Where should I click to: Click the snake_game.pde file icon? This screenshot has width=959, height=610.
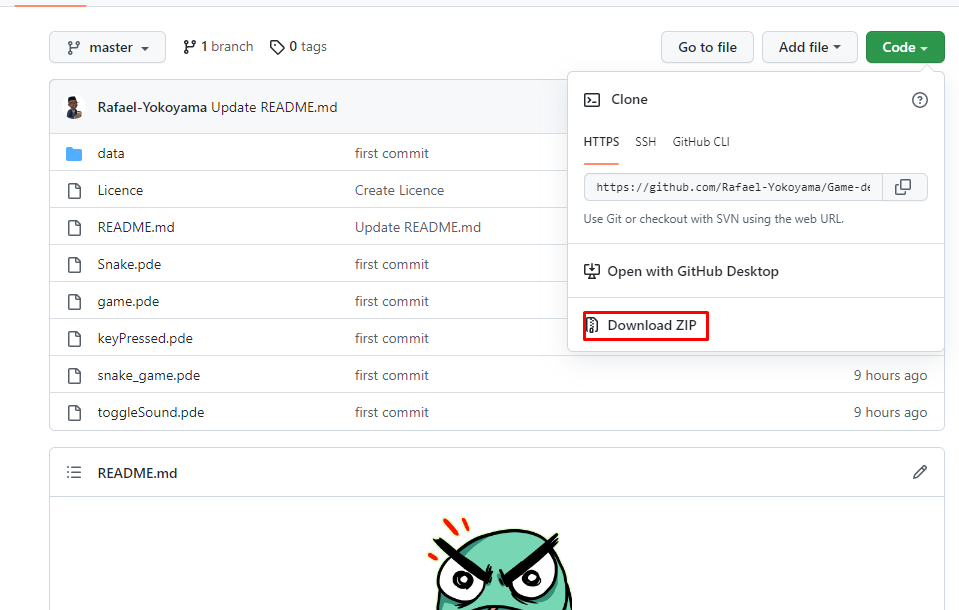coord(74,376)
